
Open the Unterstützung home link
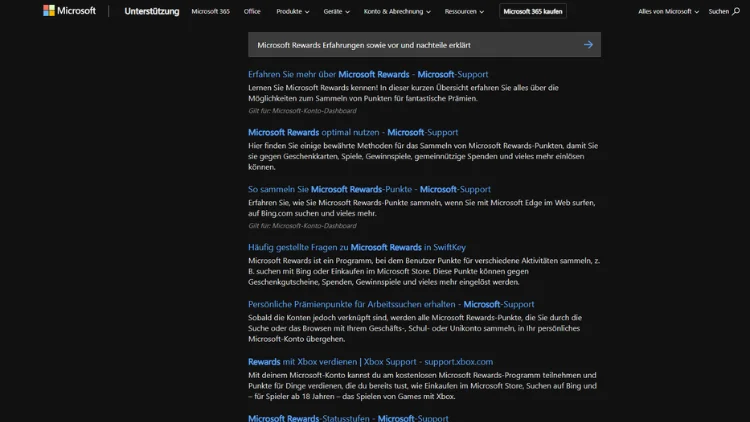click(152, 11)
